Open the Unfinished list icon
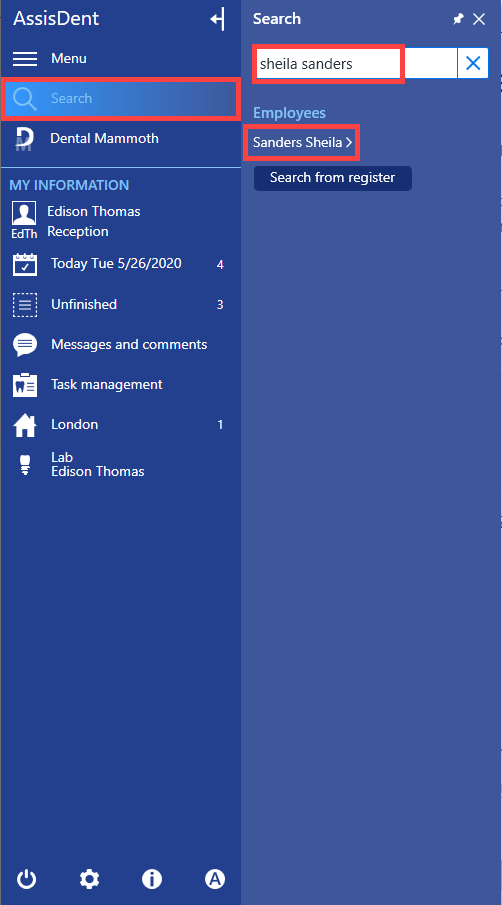The image size is (502, 905). 25,305
